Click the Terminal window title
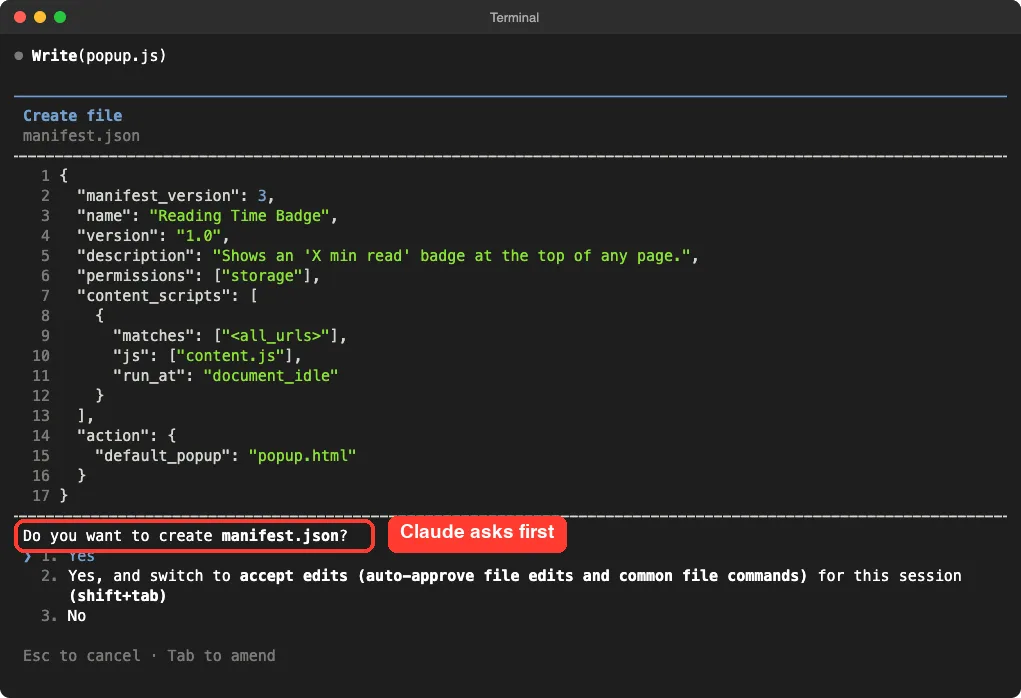 click(x=514, y=18)
